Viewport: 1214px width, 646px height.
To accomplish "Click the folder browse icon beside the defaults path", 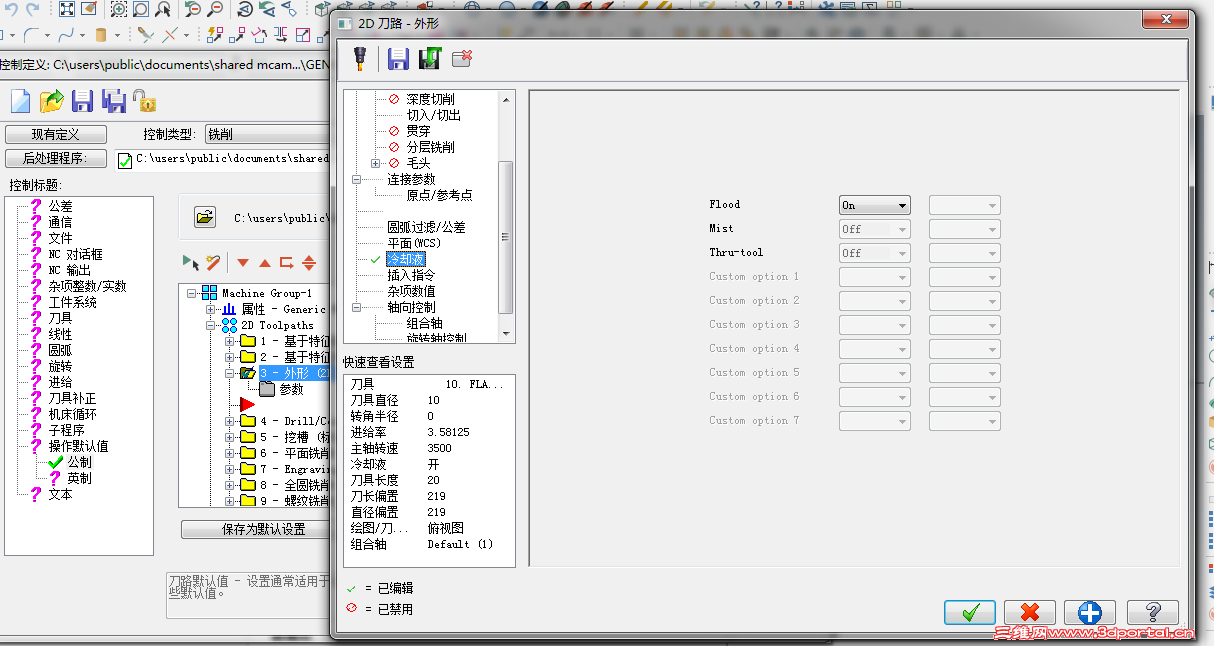I will tap(204, 216).
